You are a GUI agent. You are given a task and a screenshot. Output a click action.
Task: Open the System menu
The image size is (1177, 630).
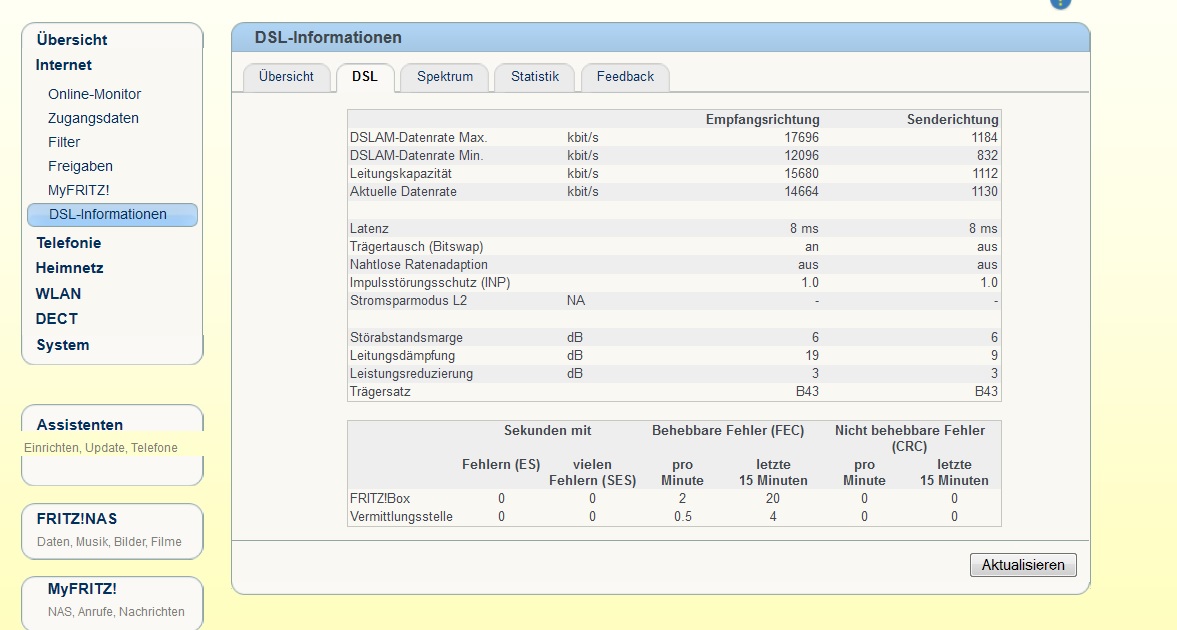(x=62, y=345)
